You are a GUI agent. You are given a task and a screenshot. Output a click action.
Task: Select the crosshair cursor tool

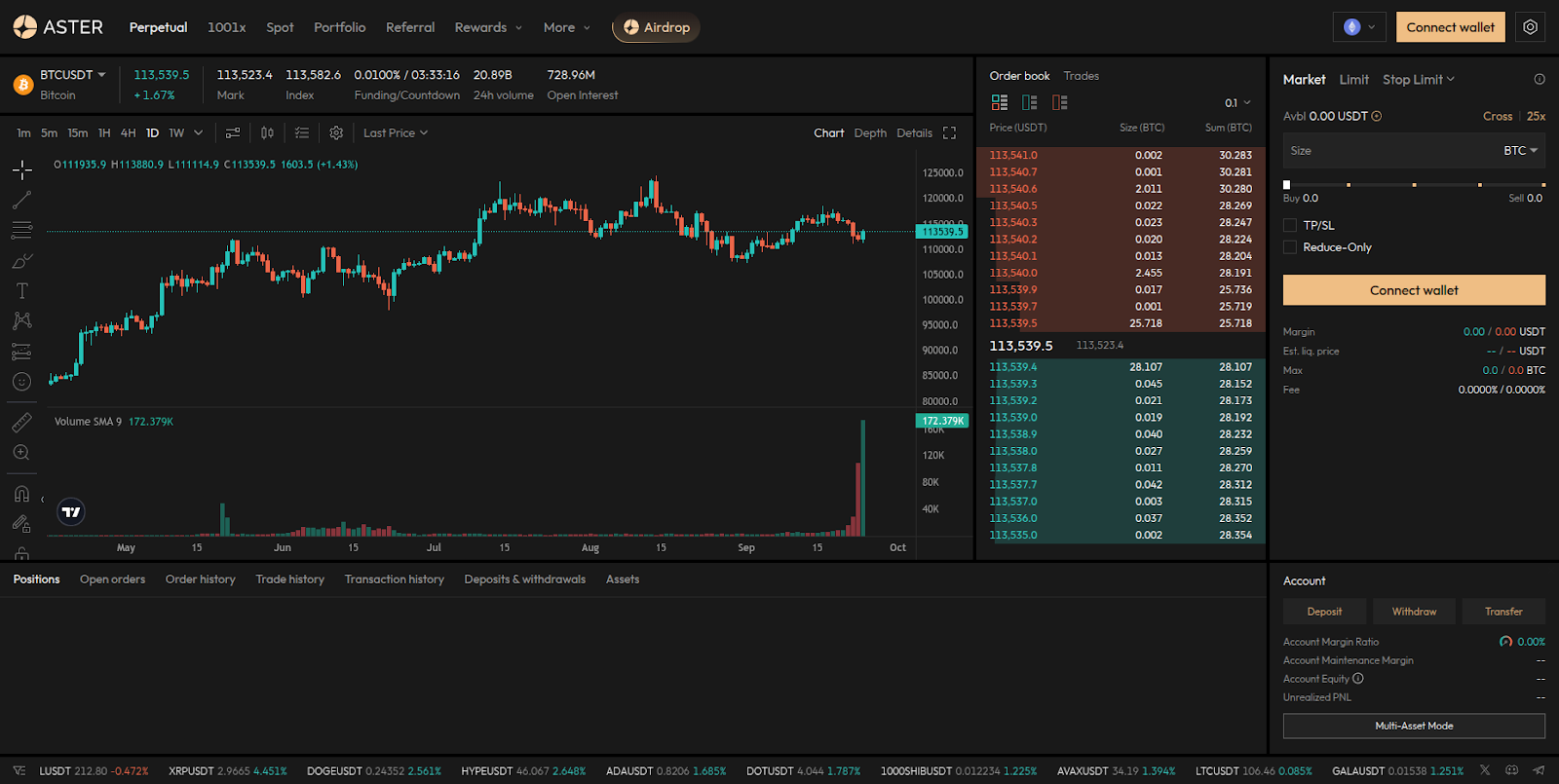pyautogui.click(x=22, y=170)
